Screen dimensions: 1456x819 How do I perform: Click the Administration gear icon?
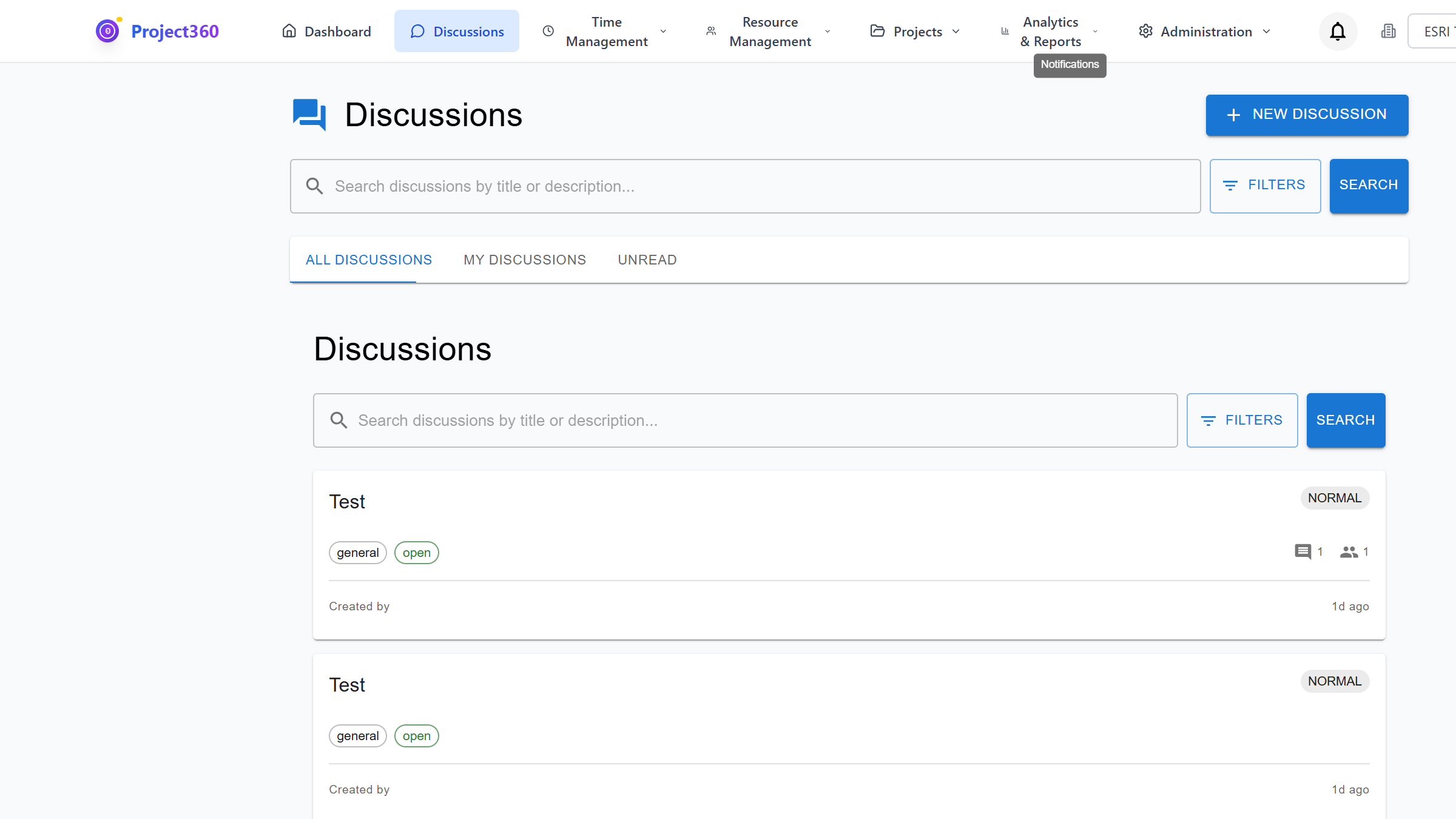pyautogui.click(x=1146, y=31)
